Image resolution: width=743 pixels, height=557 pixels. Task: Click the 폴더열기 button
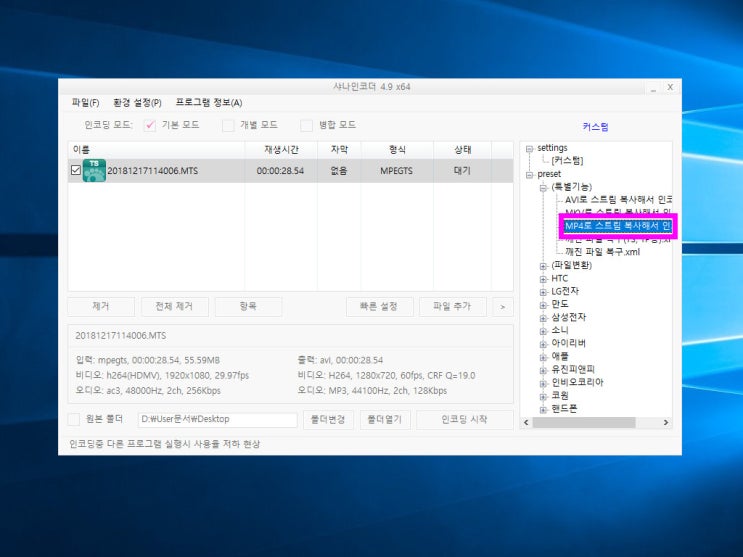point(384,420)
